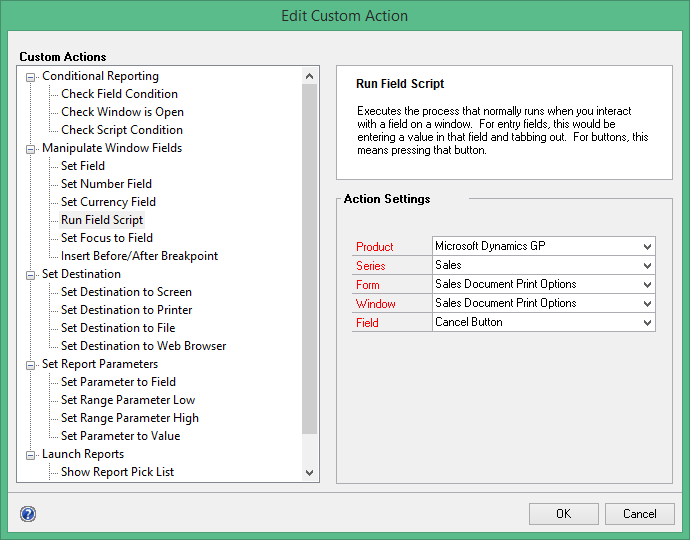The height and width of the screenshot is (540, 690).
Task: Click the red Series label
Action: tap(371, 266)
